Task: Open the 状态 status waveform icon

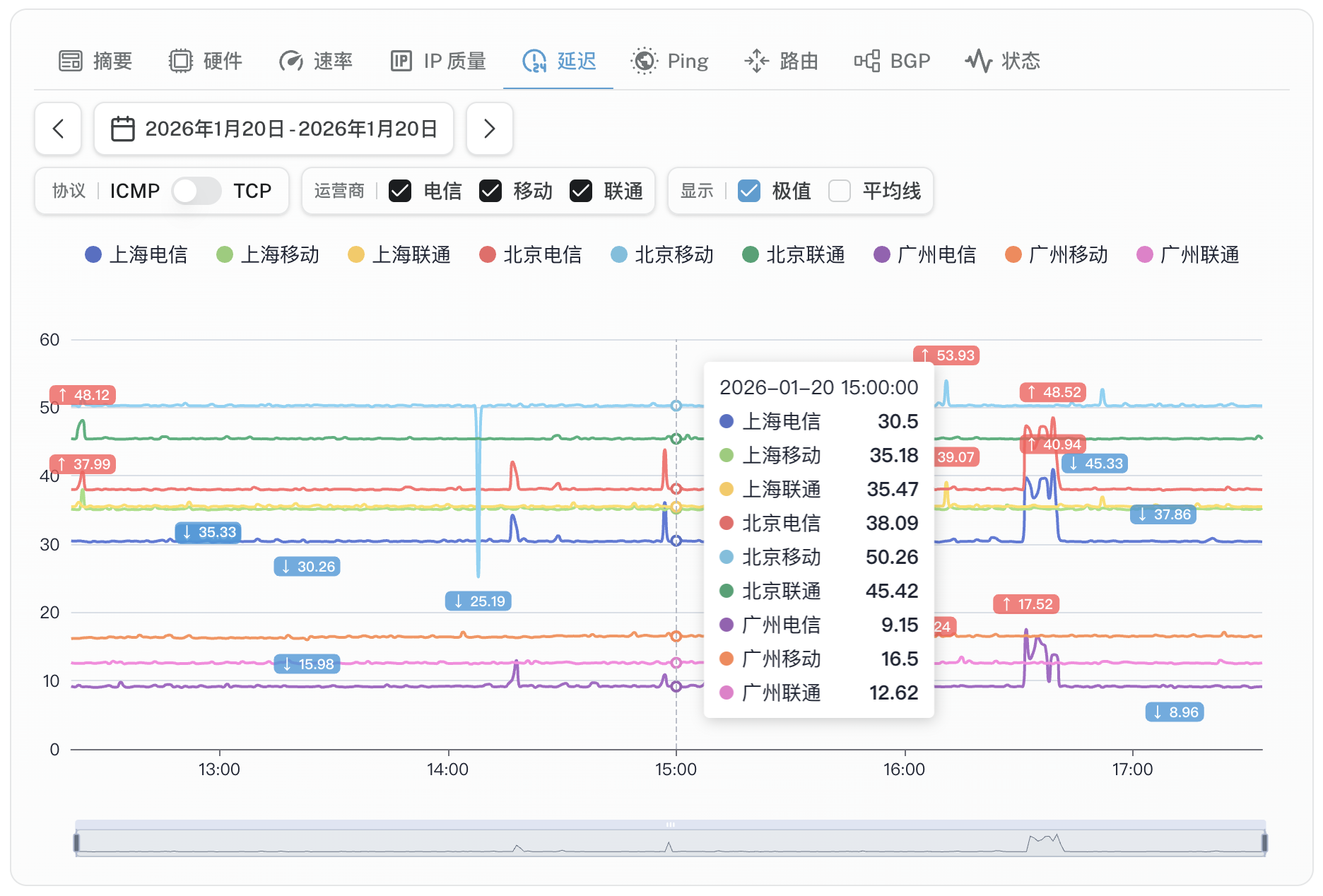Action: coord(978,61)
